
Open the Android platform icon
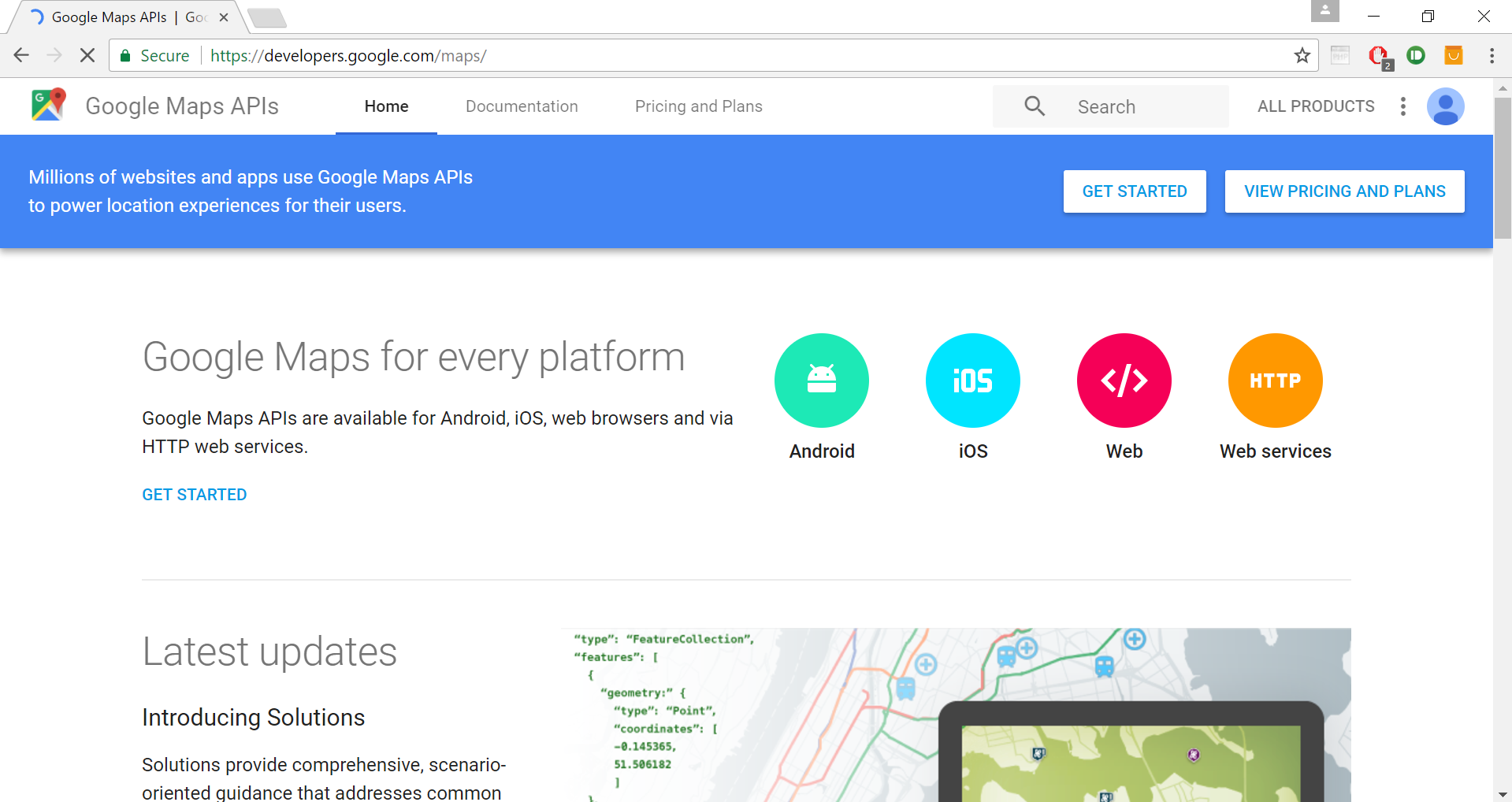point(821,380)
